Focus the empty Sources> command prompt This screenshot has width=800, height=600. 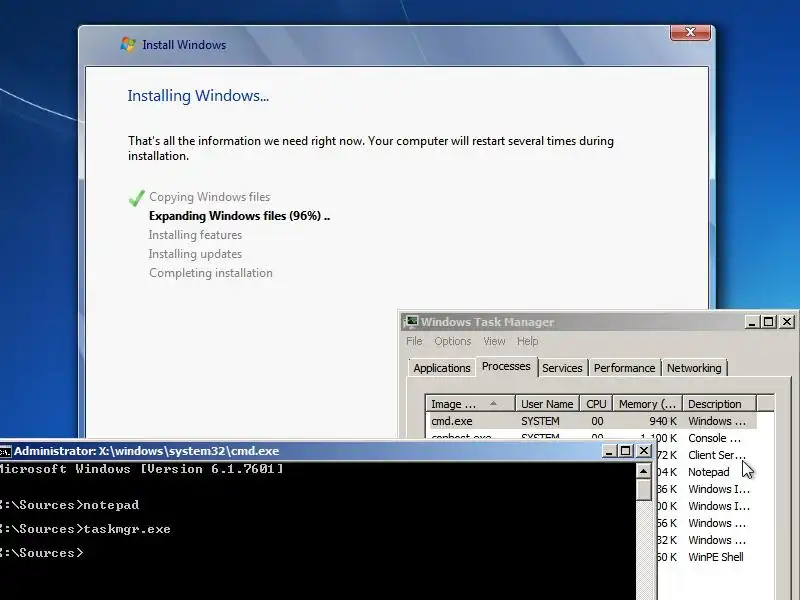41,553
